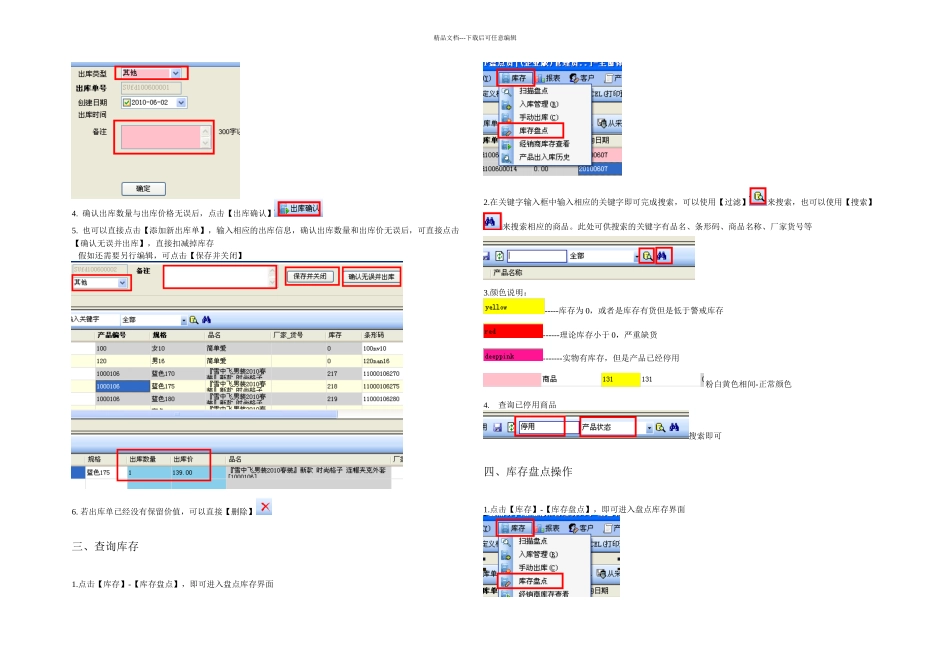Select 手动出库 in the topmost 库存 menu
The width and height of the screenshot is (950, 672).
pyautogui.click(x=538, y=118)
